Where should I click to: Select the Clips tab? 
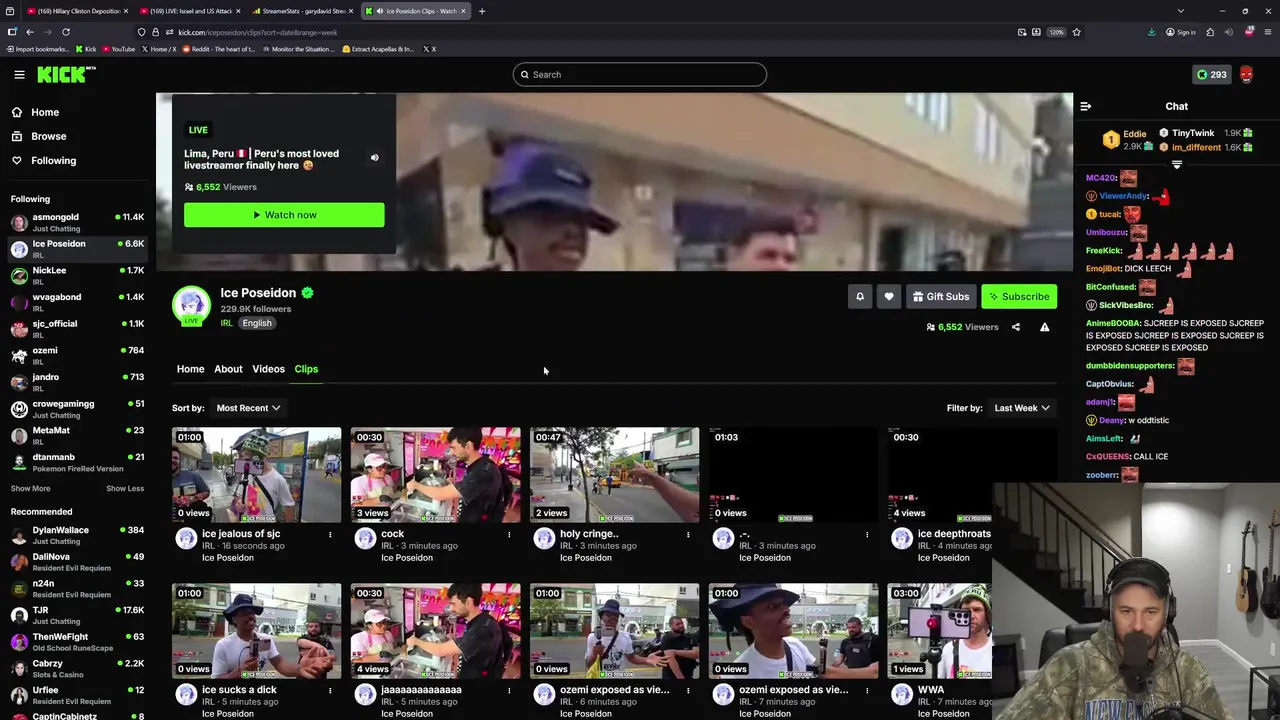(306, 369)
